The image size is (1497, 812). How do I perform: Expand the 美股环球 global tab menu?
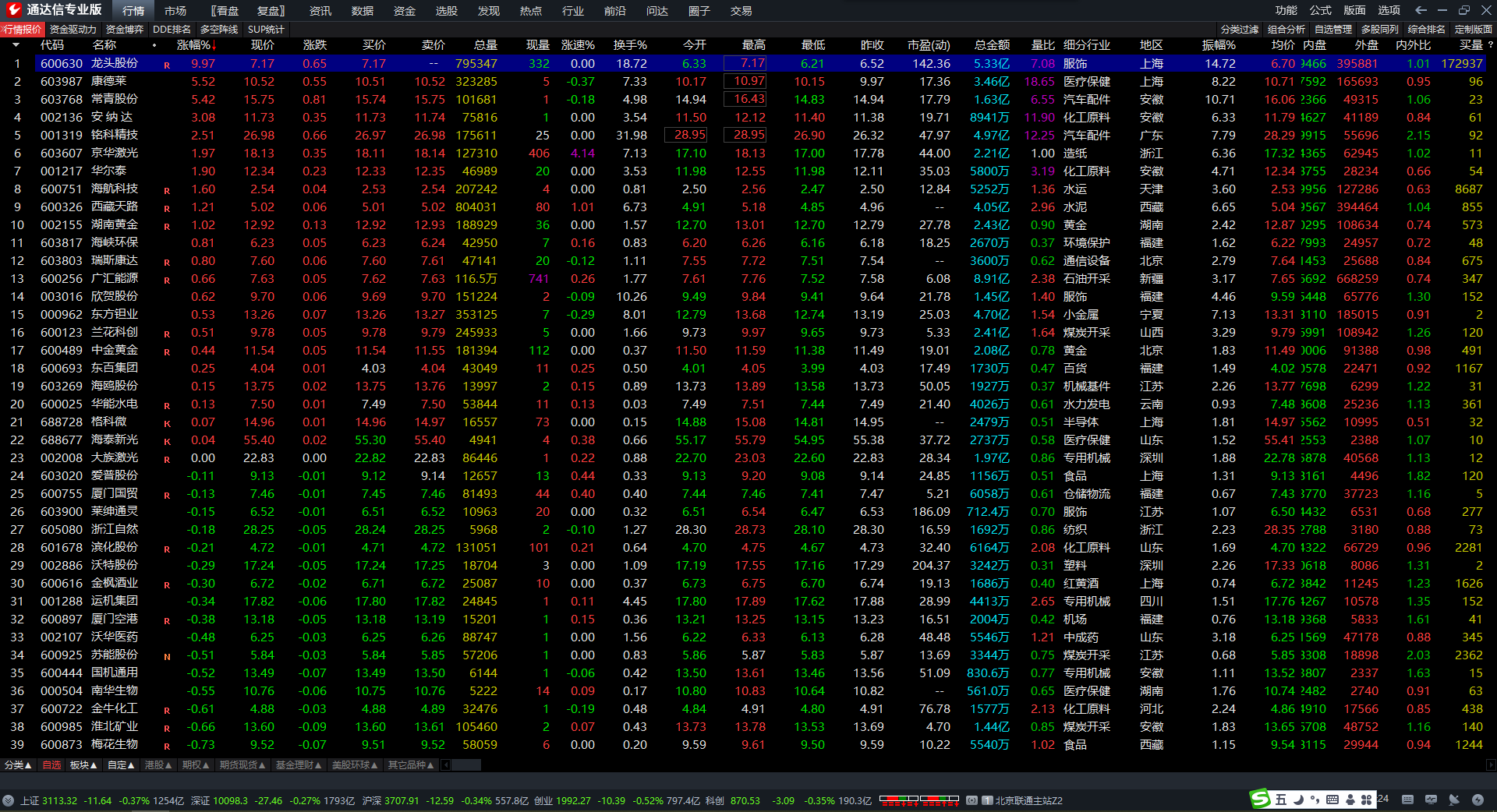(x=355, y=765)
